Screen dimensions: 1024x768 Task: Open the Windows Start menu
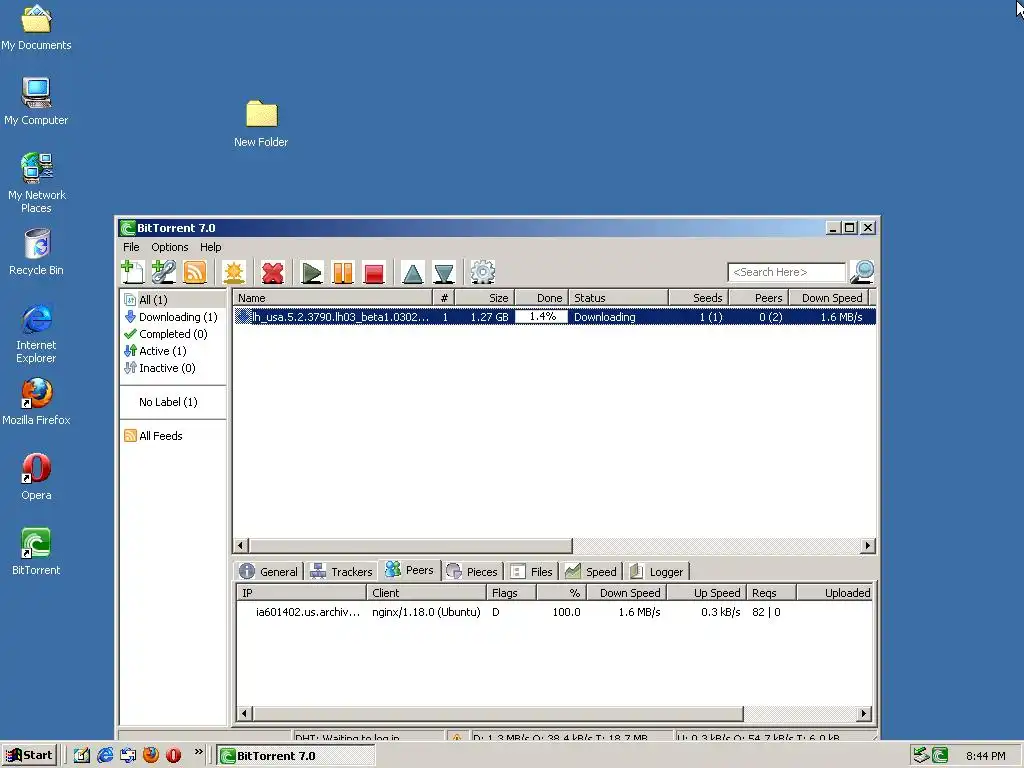[x=29, y=756]
